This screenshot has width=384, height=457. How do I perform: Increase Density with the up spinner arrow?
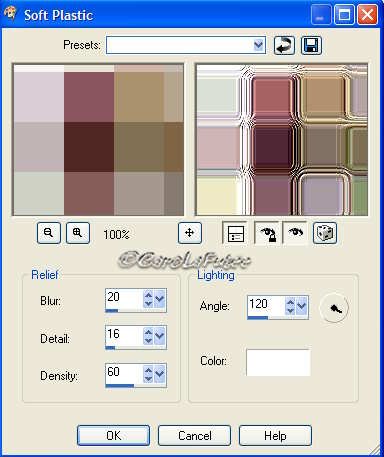[x=148, y=370]
